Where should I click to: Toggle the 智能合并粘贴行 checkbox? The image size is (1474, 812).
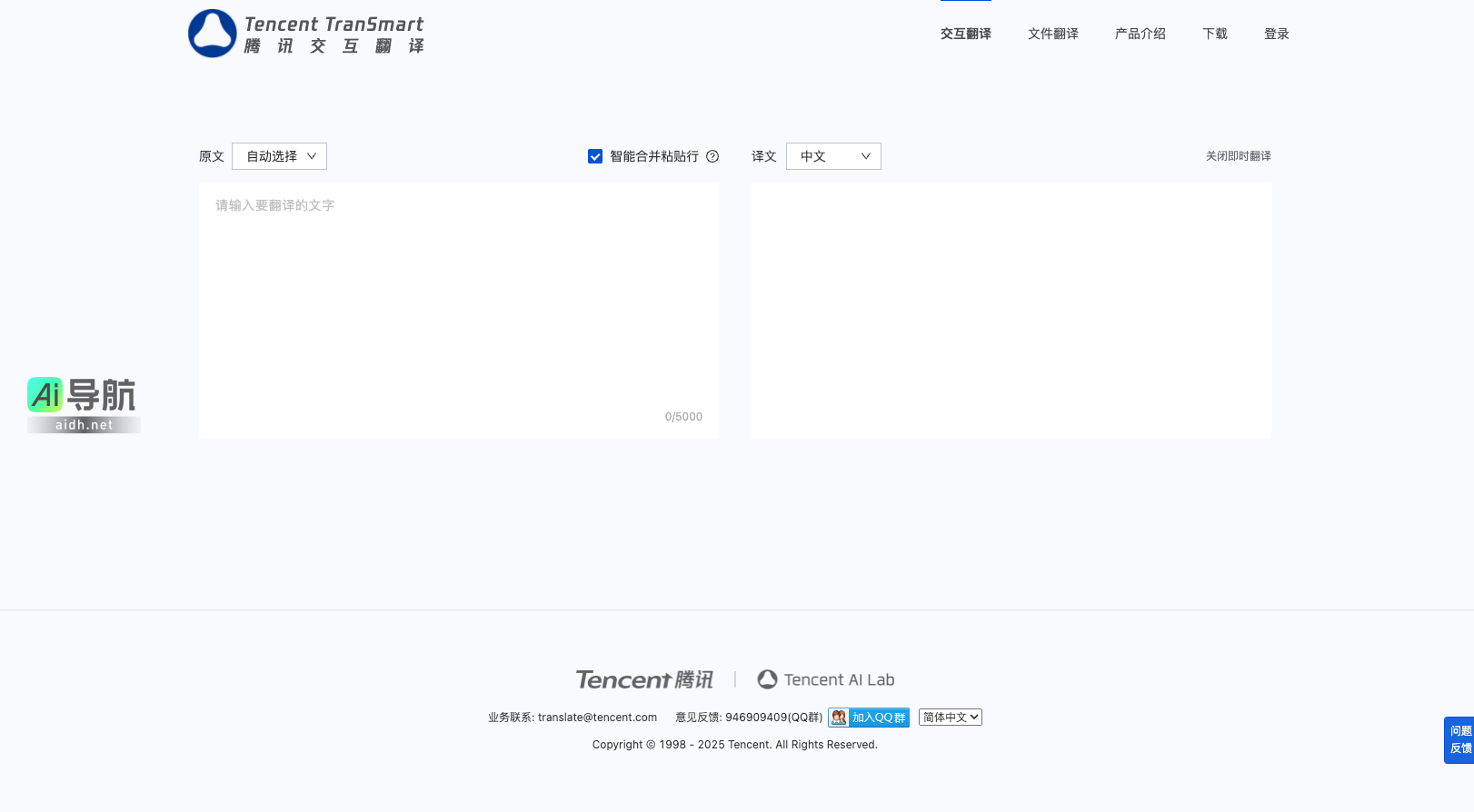(595, 156)
